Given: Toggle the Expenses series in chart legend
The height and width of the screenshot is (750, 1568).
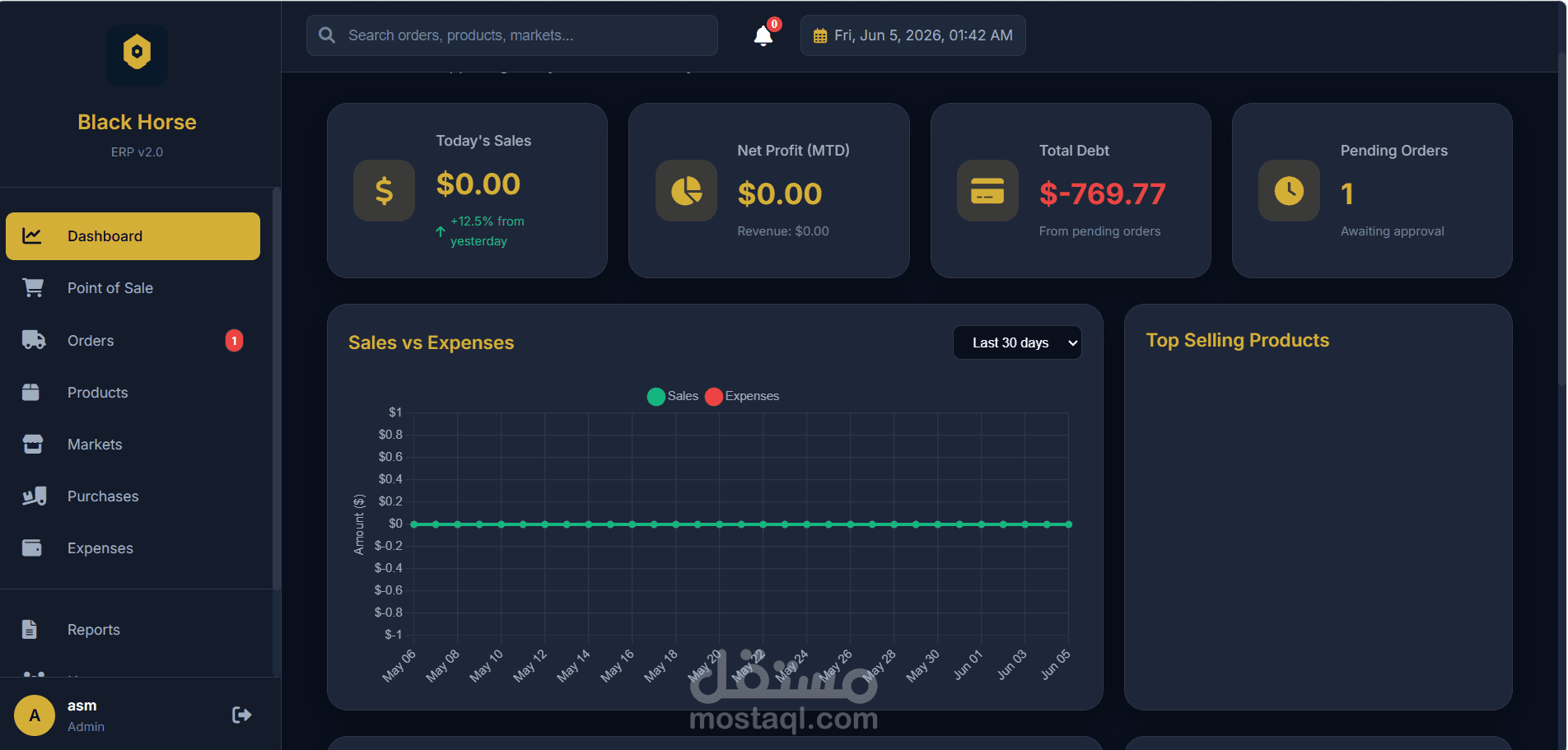Looking at the screenshot, I should pos(742,396).
